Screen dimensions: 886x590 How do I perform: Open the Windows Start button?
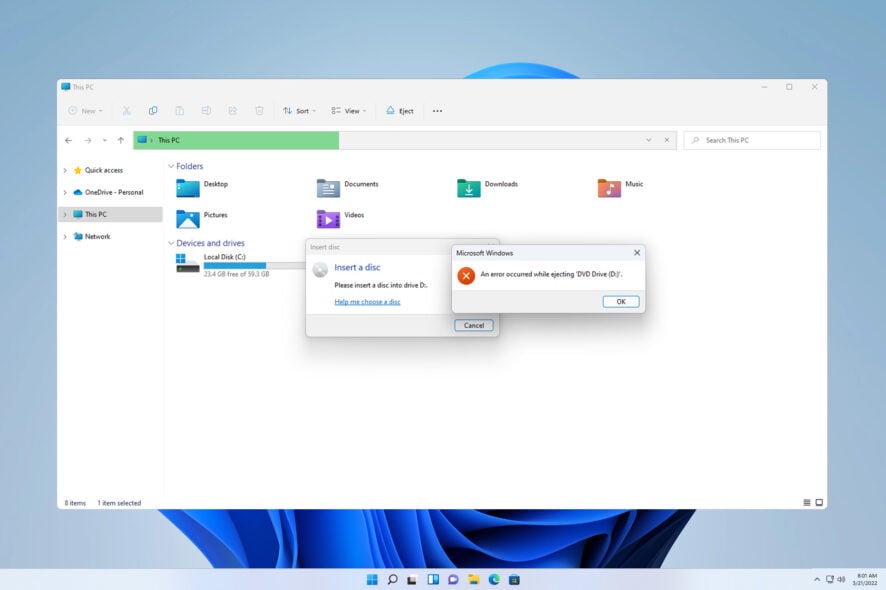372,579
